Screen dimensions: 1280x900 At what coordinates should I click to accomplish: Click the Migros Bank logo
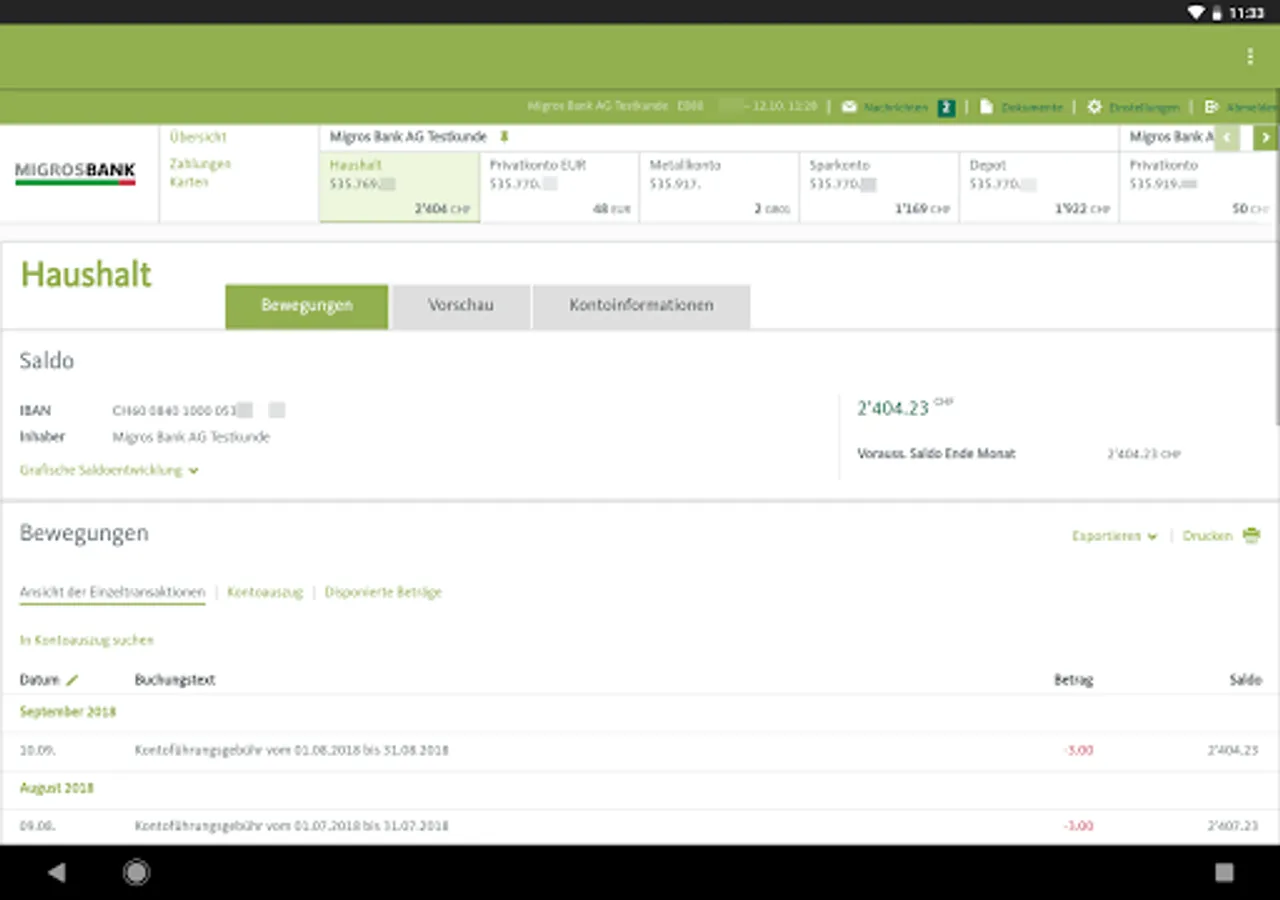click(75, 173)
